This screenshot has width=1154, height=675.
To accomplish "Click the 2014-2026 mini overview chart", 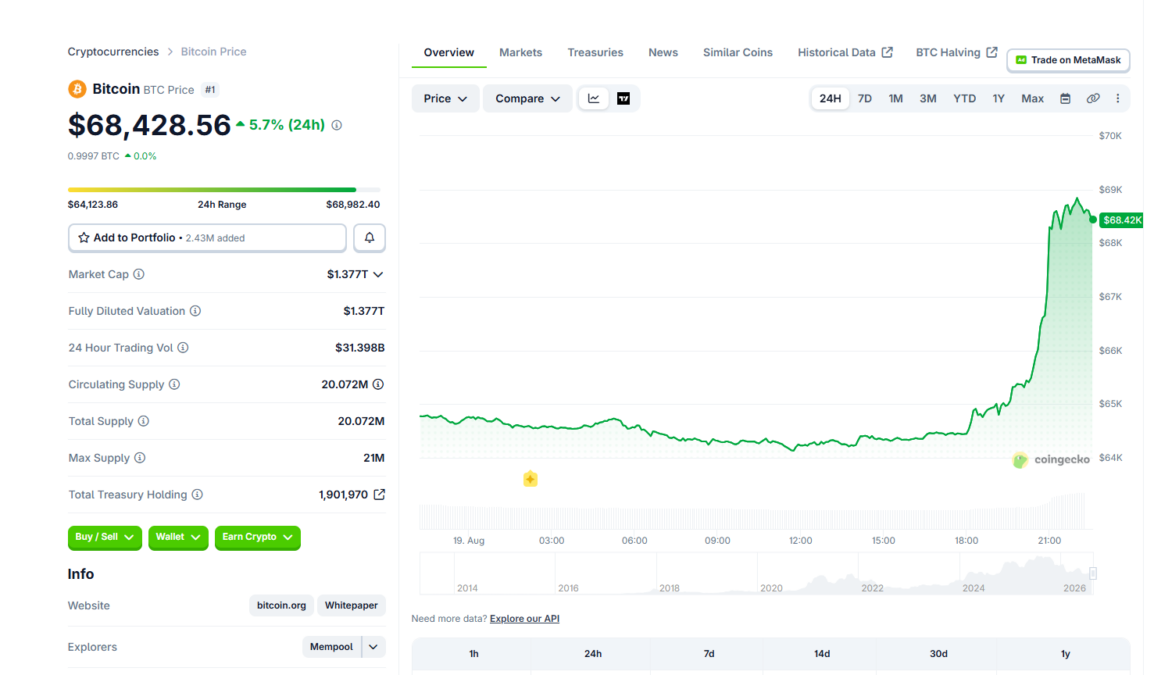I will pyautogui.click(x=756, y=573).
